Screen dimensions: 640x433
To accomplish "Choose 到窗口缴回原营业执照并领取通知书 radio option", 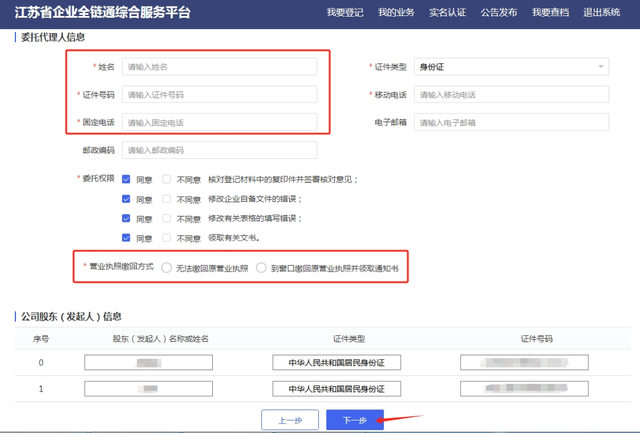I will (262, 269).
